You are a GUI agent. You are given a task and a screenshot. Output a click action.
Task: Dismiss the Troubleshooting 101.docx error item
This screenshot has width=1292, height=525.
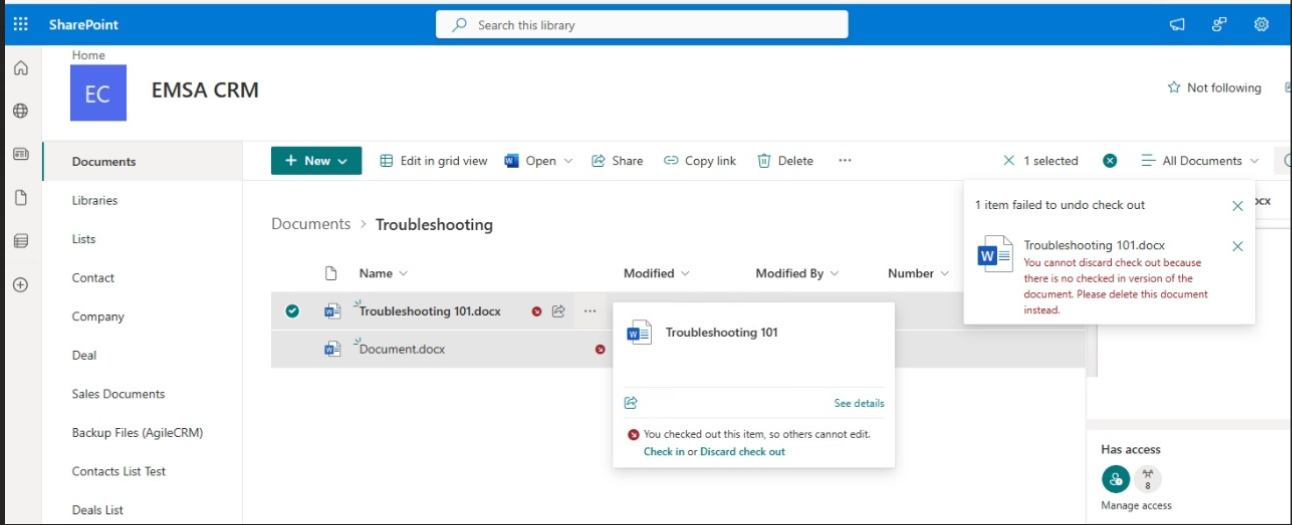(x=1237, y=246)
